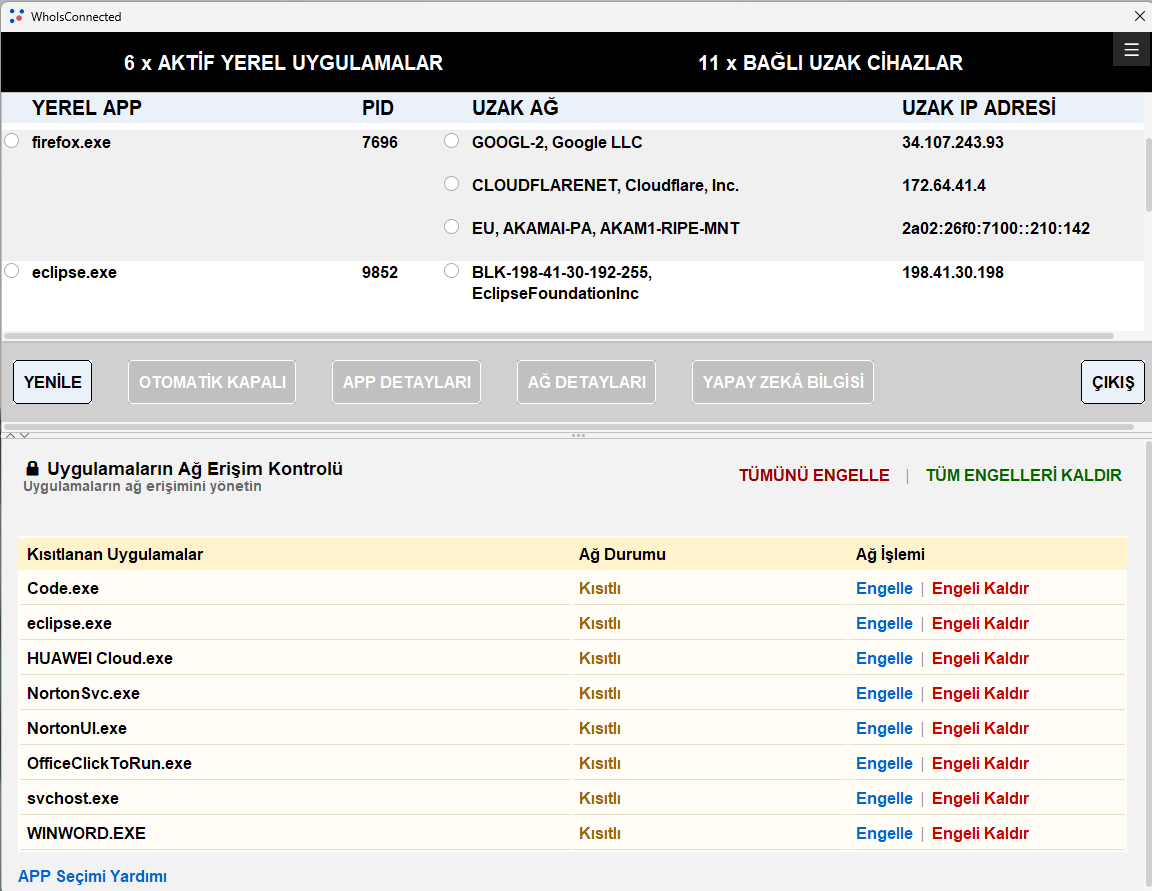Click the ÇIKIŞ exit button
1152x891 pixels.
(x=1112, y=382)
